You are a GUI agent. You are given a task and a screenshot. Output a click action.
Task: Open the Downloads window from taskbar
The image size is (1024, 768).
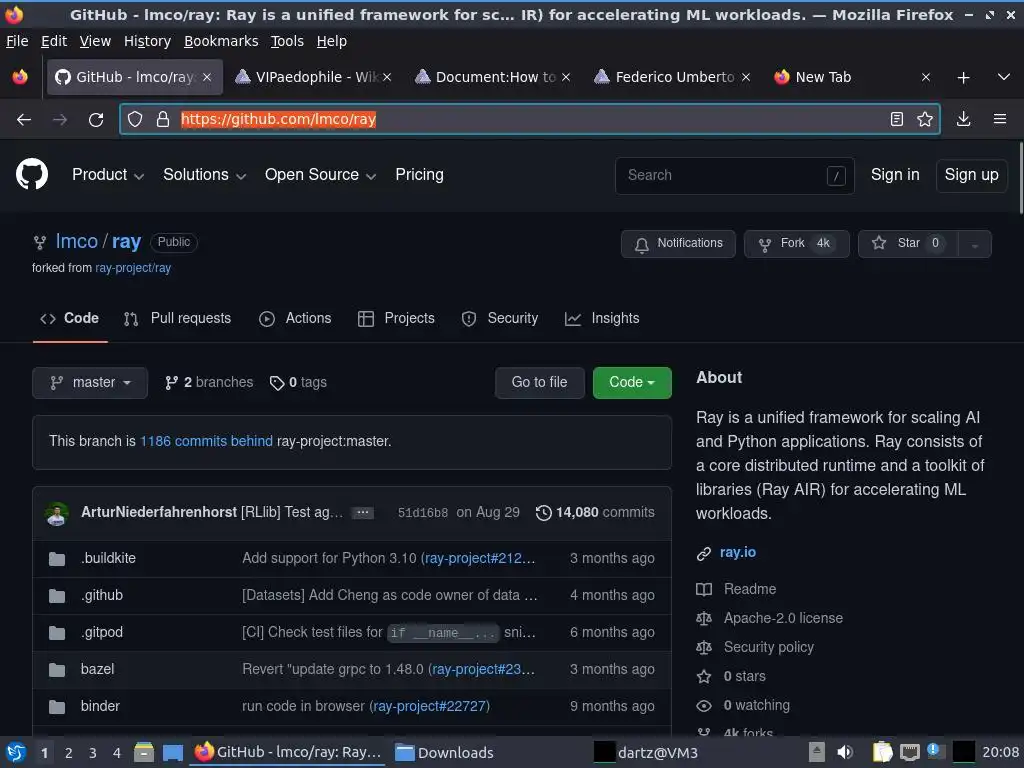tap(444, 752)
